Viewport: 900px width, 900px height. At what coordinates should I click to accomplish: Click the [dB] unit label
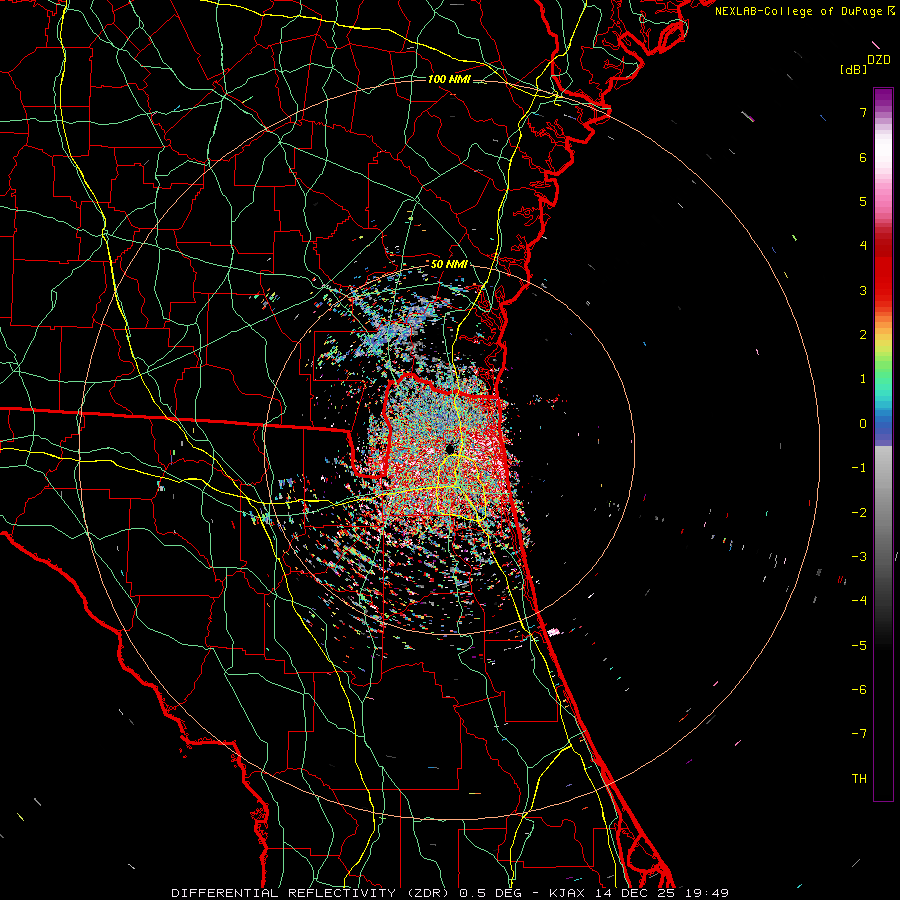pos(853,69)
